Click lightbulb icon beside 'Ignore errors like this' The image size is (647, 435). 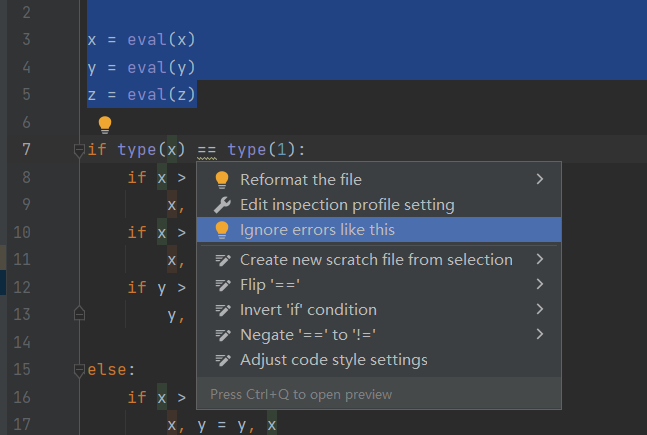pyautogui.click(x=222, y=230)
